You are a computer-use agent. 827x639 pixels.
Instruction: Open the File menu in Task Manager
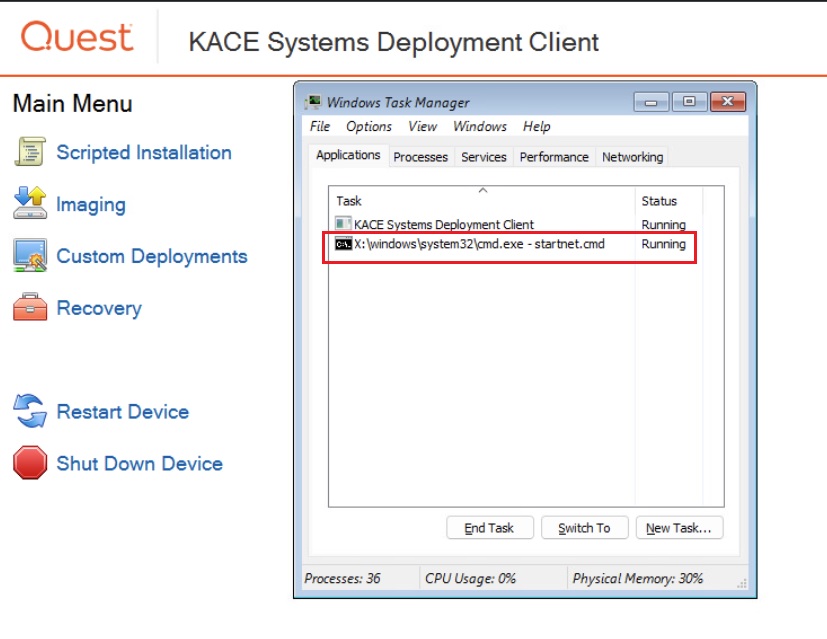320,127
